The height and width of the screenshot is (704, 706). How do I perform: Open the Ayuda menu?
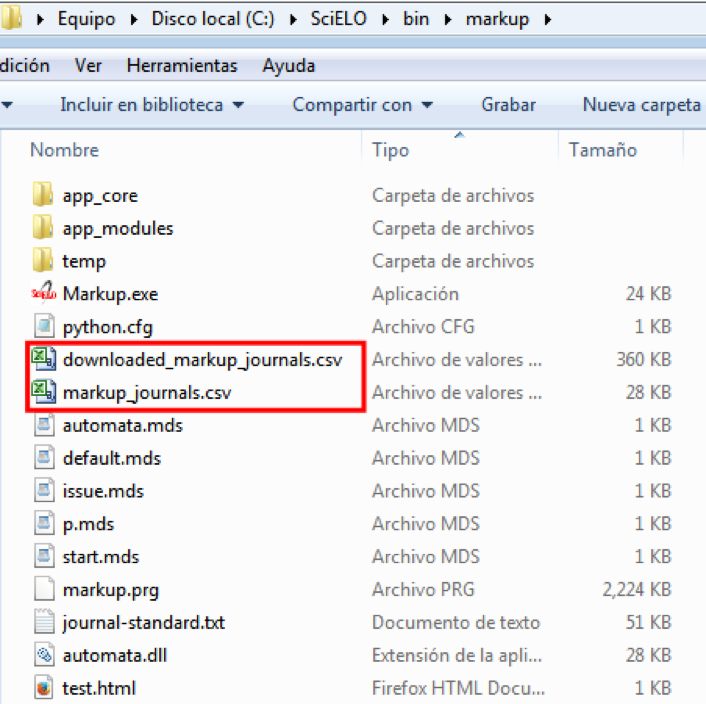coord(289,66)
